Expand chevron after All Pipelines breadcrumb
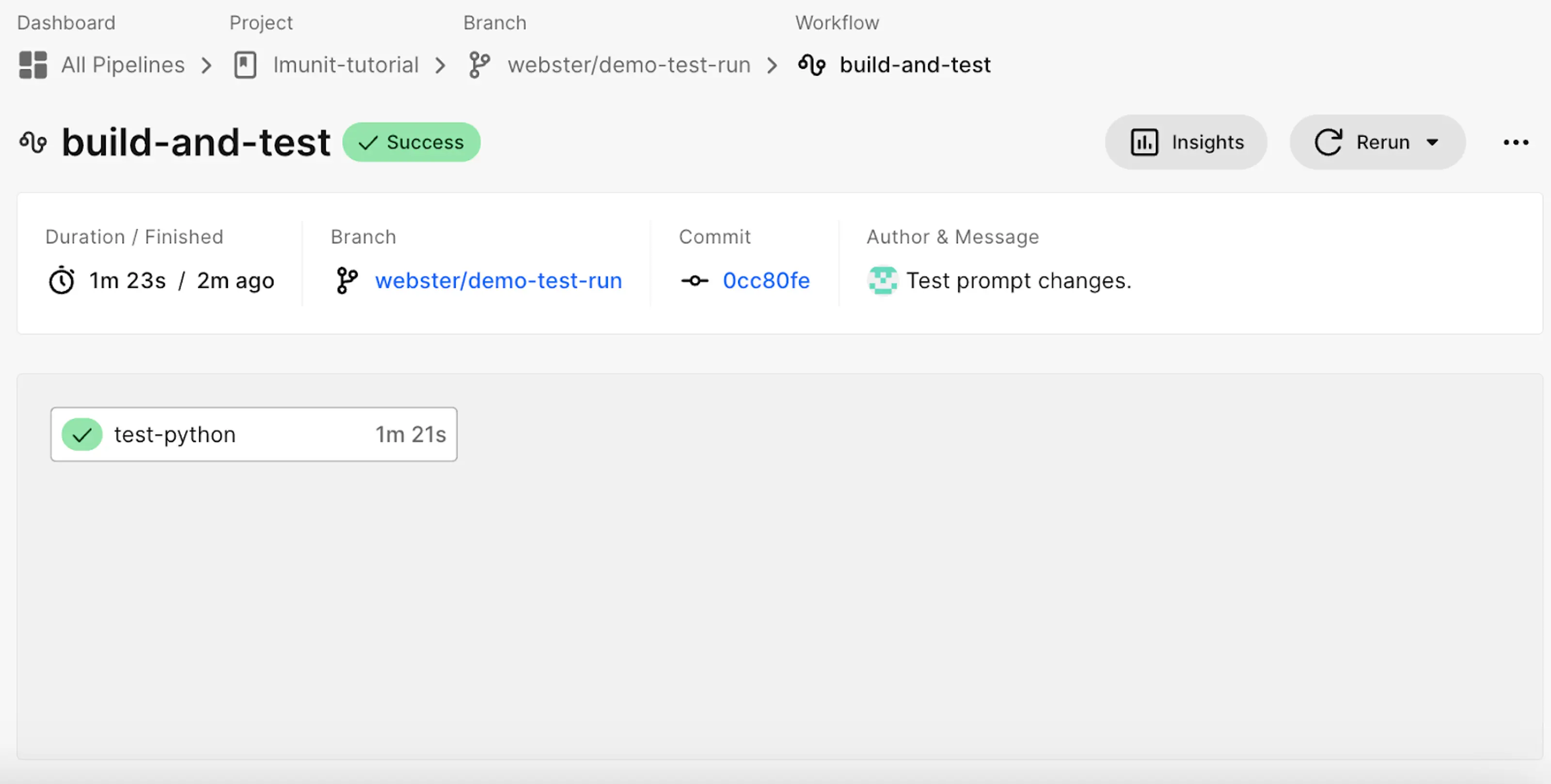 (x=206, y=65)
